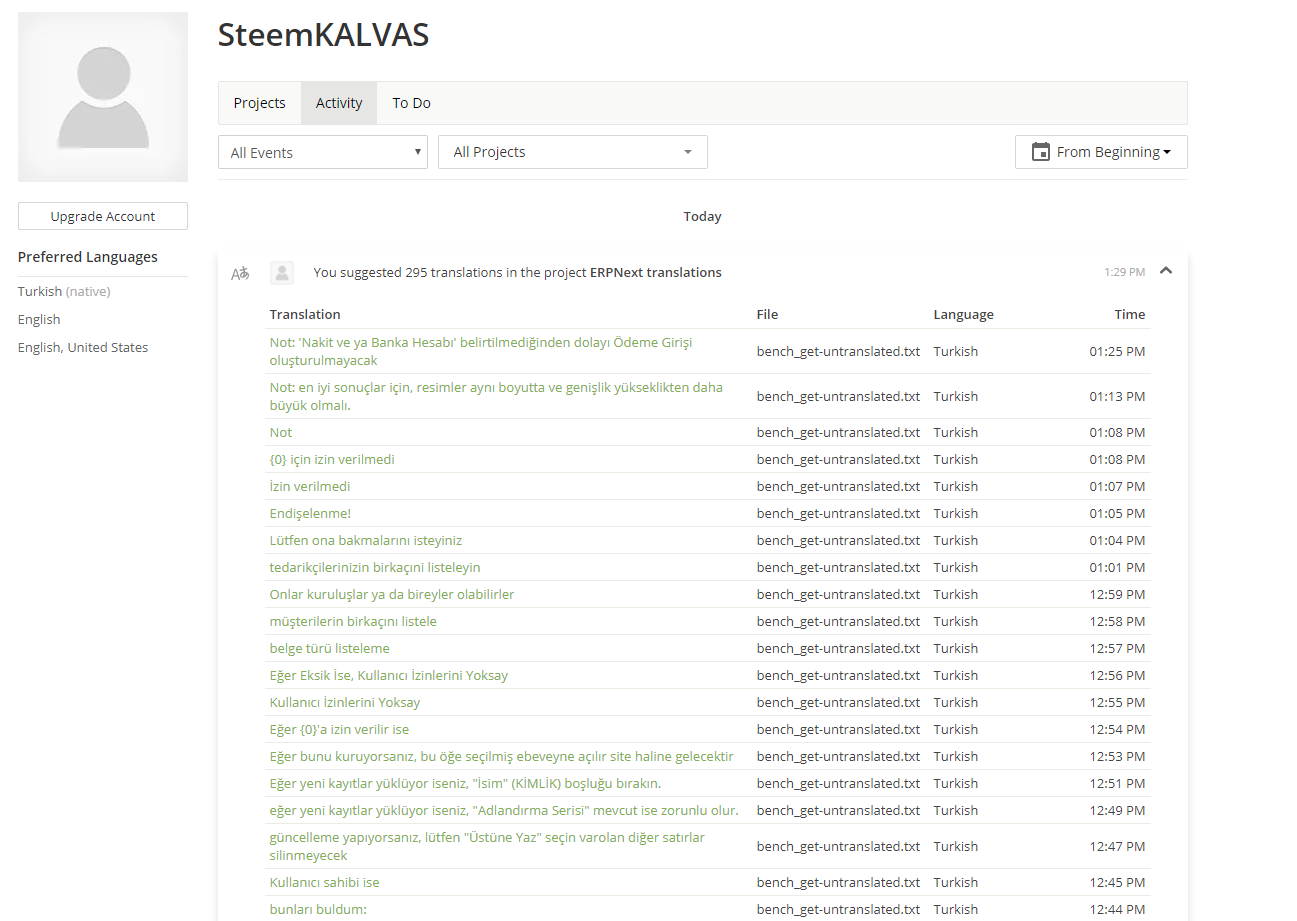This screenshot has height=921, width=1297.
Task: Switch to the Projects tab
Action: click(260, 103)
